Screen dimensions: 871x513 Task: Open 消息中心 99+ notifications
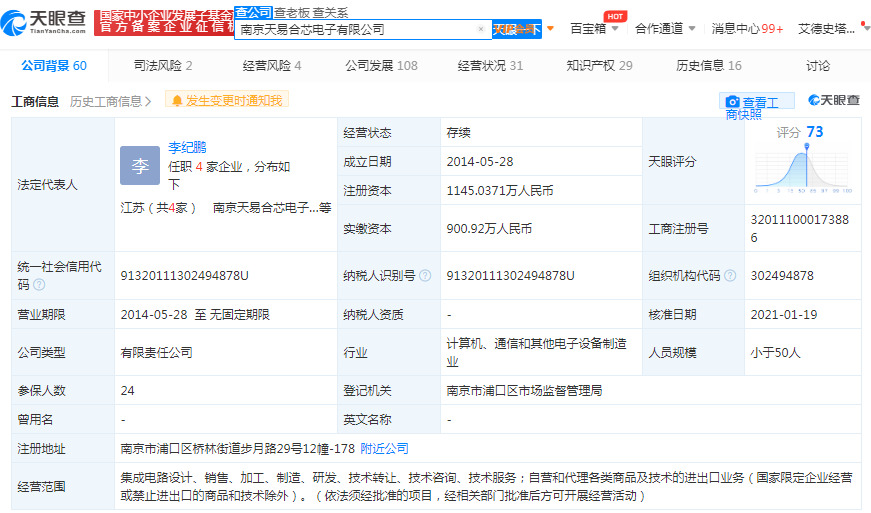[747, 28]
